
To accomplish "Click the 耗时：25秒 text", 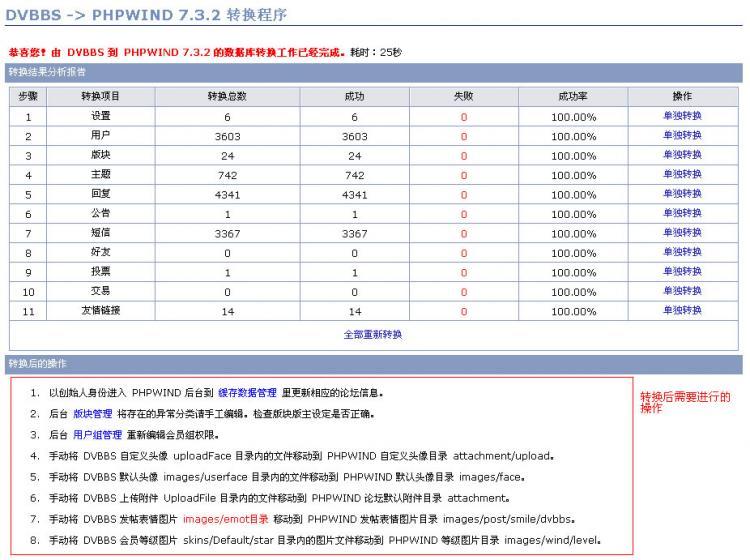I will click(x=376, y=53).
